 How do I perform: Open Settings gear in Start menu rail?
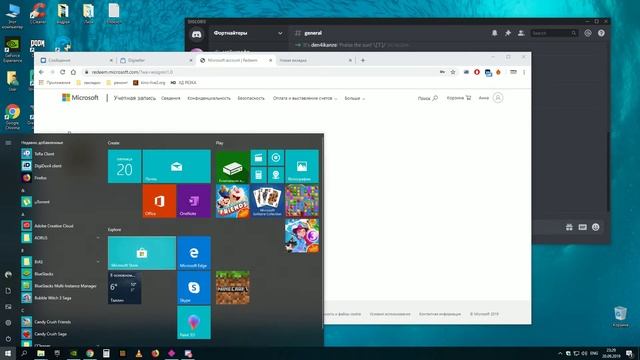(8, 323)
